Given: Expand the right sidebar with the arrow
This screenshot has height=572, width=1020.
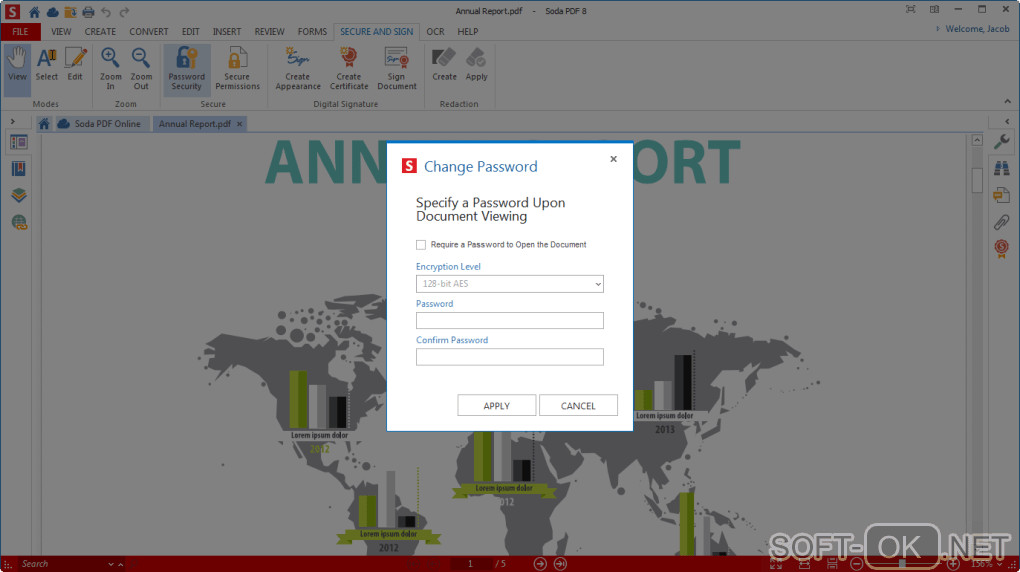Looking at the screenshot, I should pyautogui.click(x=1007, y=122).
